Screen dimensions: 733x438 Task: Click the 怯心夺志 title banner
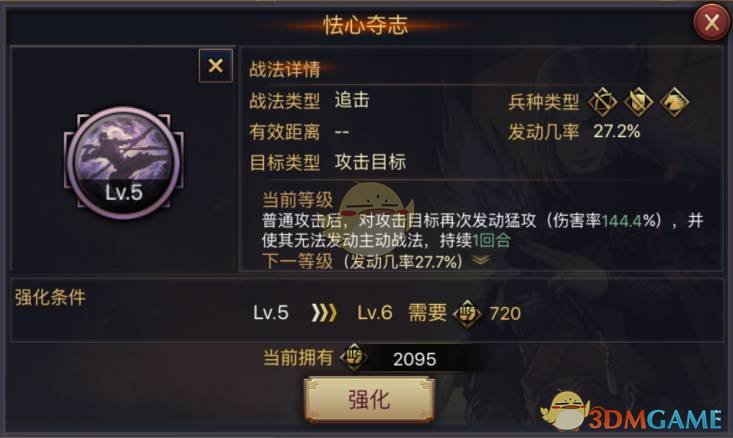coord(366,25)
